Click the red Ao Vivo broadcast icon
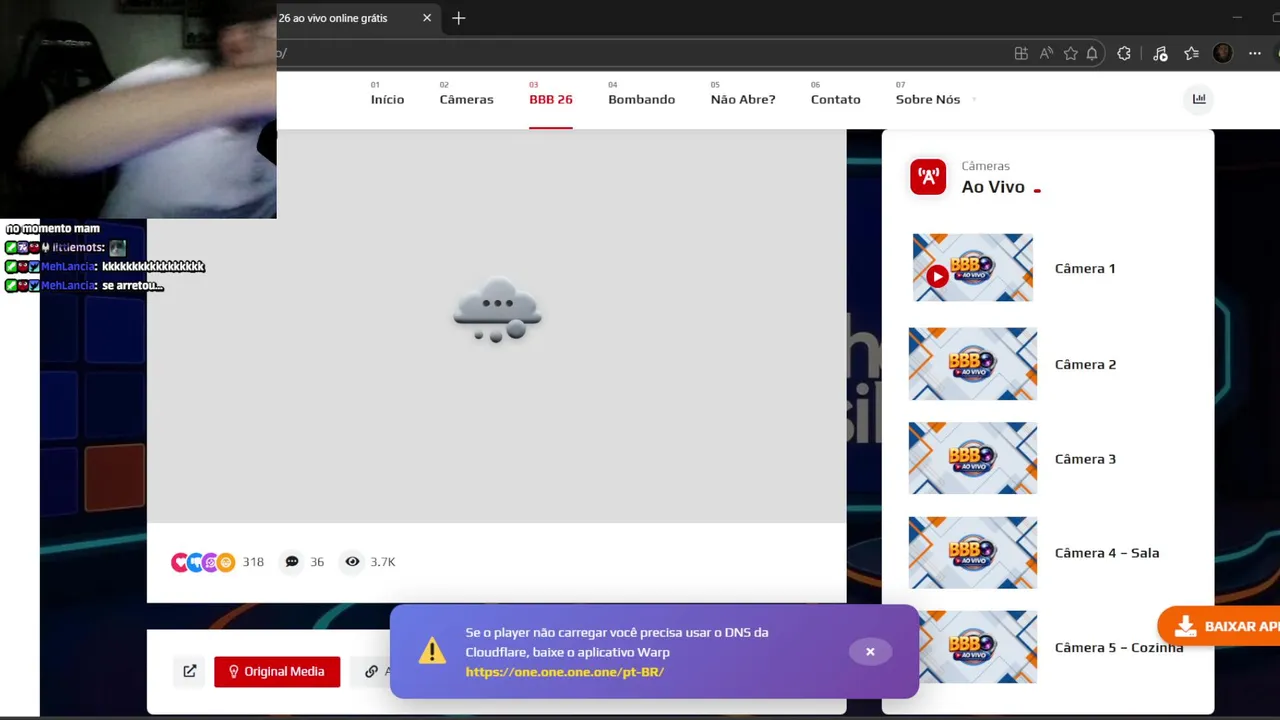The height and width of the screenshot is (720, 1280). pos(928,177)
